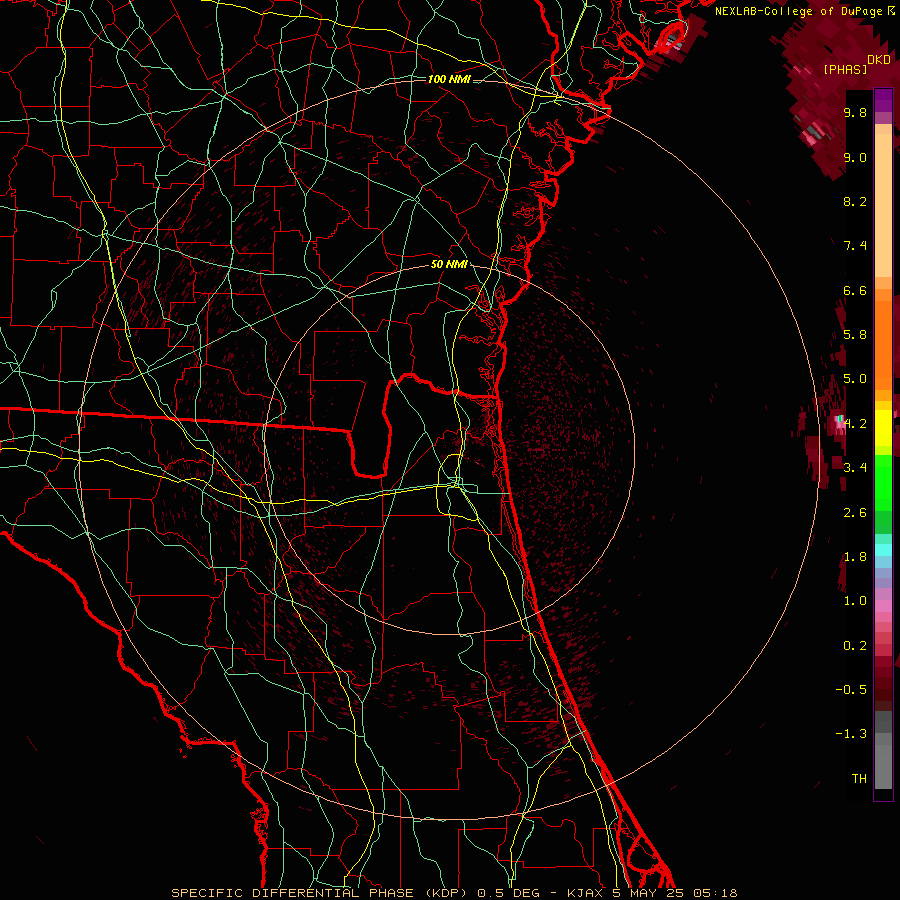Select the 2.6 scale value
This screenshot has height=900, width=900.
coord(855,512)
